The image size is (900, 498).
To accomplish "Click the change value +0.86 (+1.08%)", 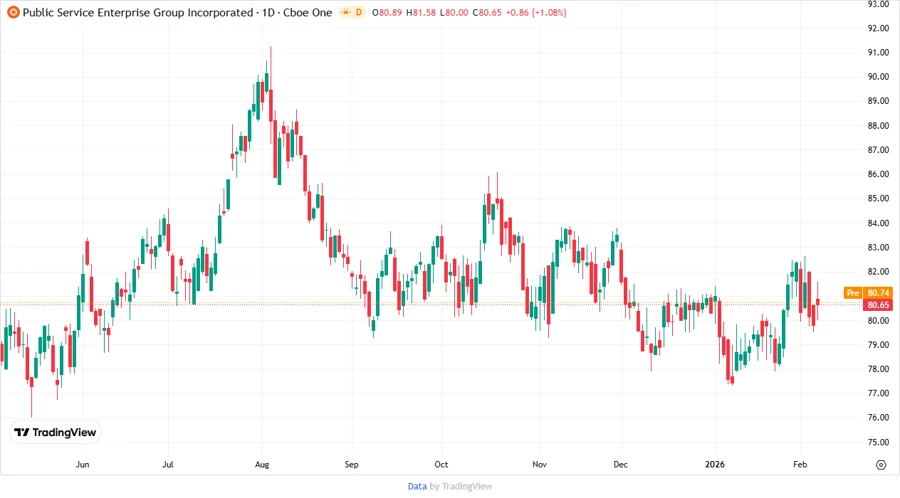I will (536, 13).
